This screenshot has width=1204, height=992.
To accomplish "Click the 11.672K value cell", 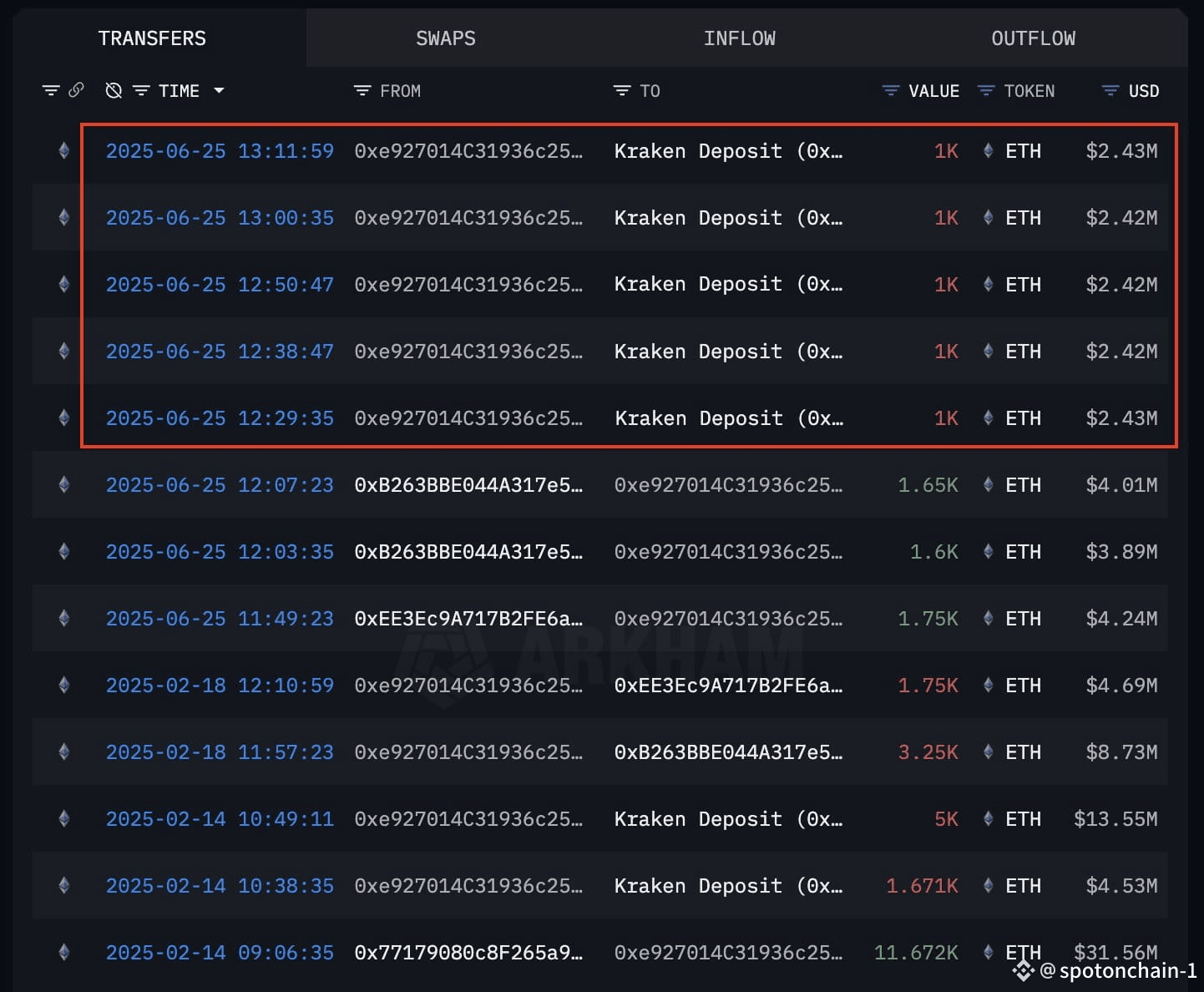I will (x=916, y=953).
